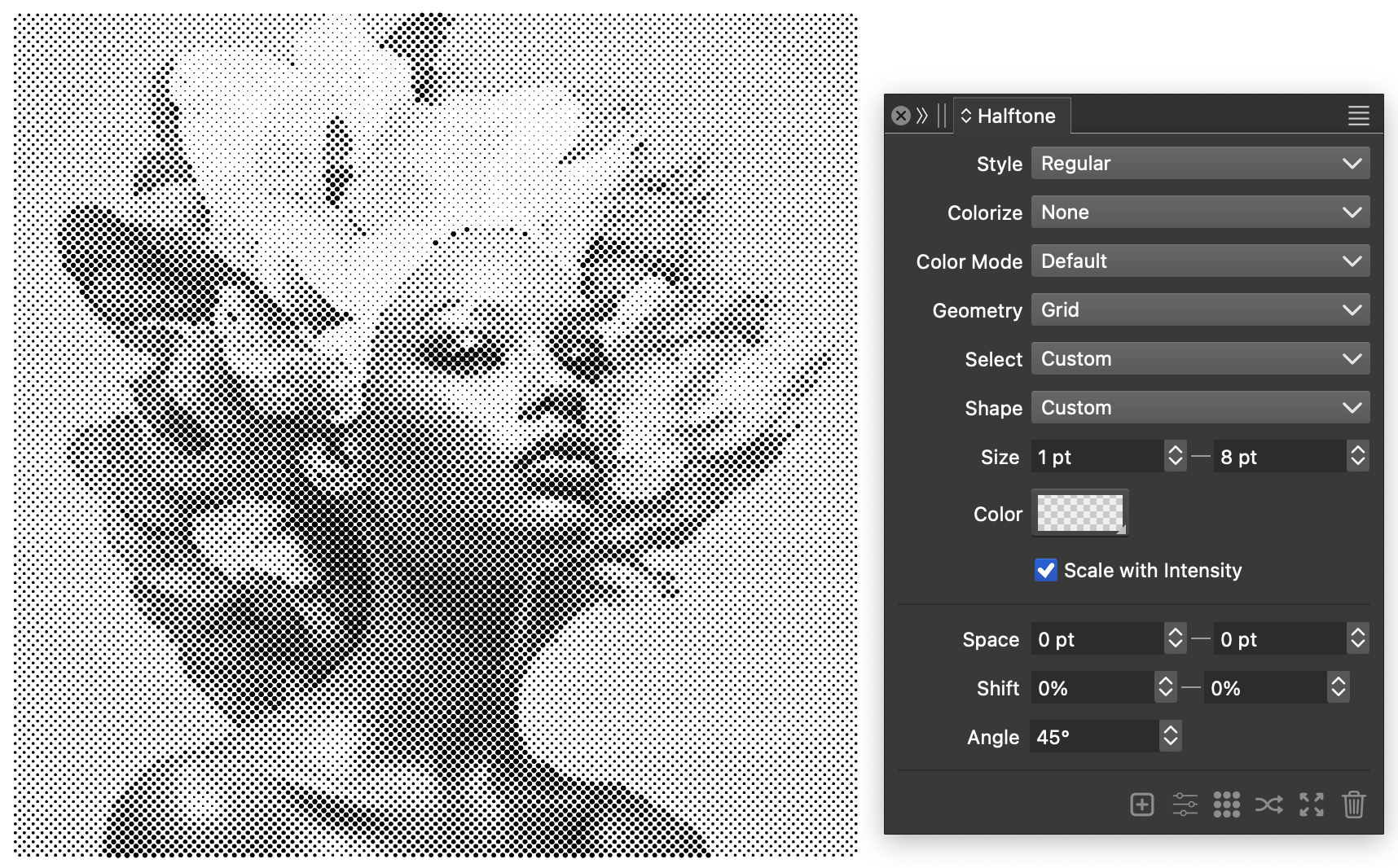Click the expand arrows icon
The width and height of the screenshot is (1398, 868).
(1311, 804)
